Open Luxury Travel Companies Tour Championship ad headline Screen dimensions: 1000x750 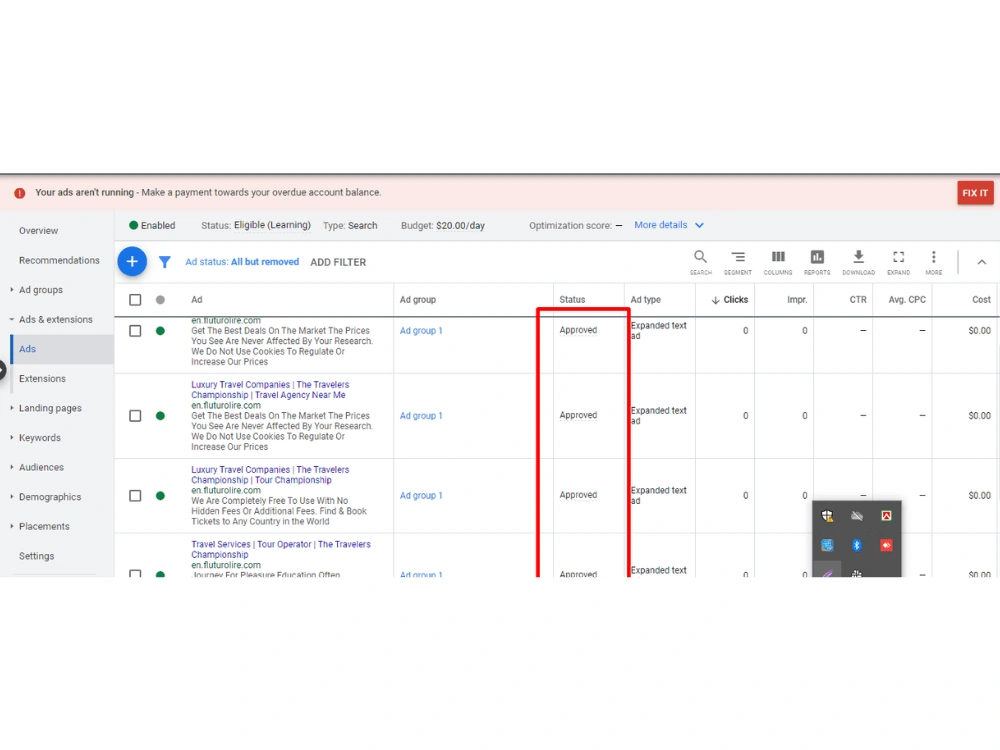pyautogui.click(x=270, y=474)
